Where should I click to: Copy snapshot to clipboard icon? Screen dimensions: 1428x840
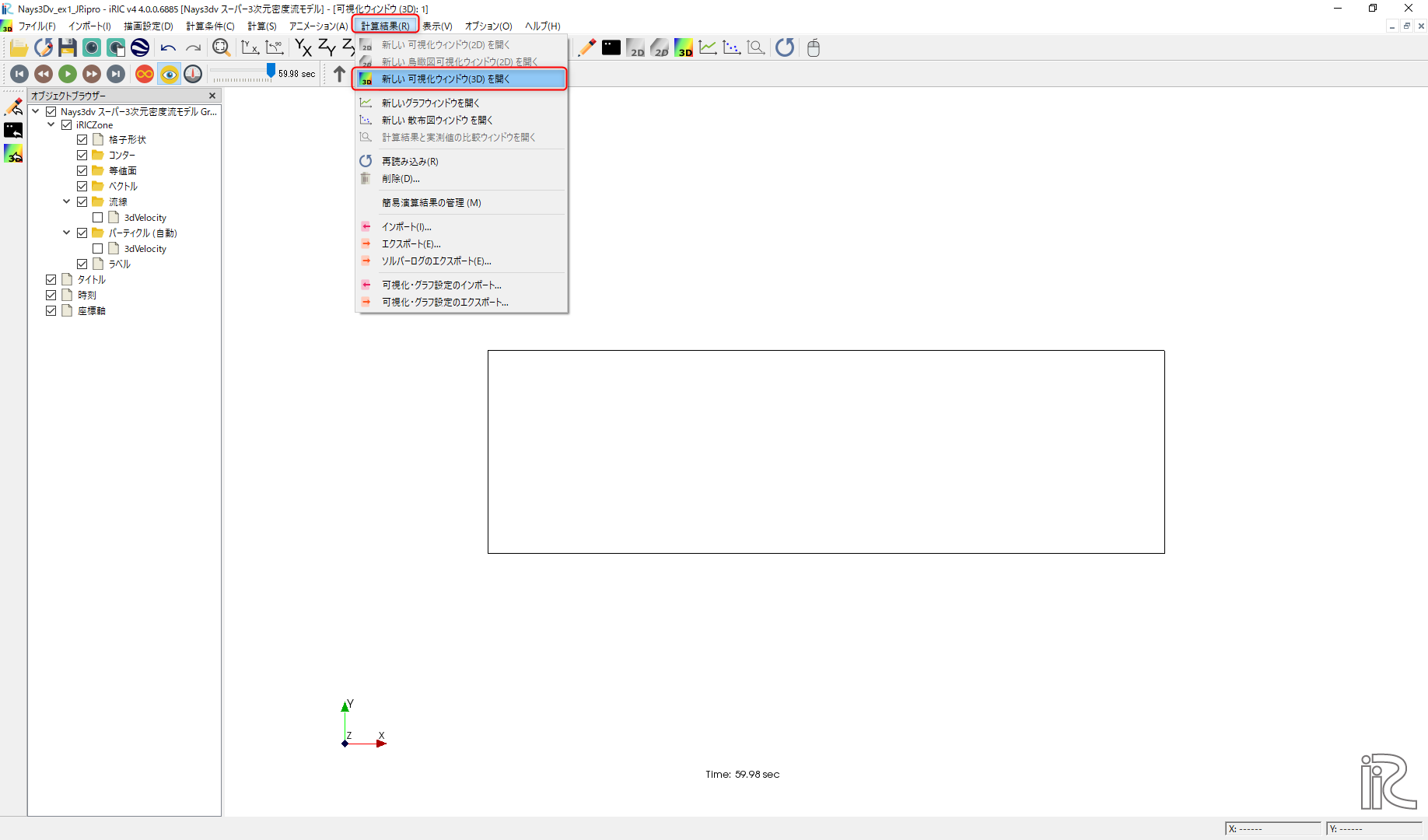[x=116, y=48]
